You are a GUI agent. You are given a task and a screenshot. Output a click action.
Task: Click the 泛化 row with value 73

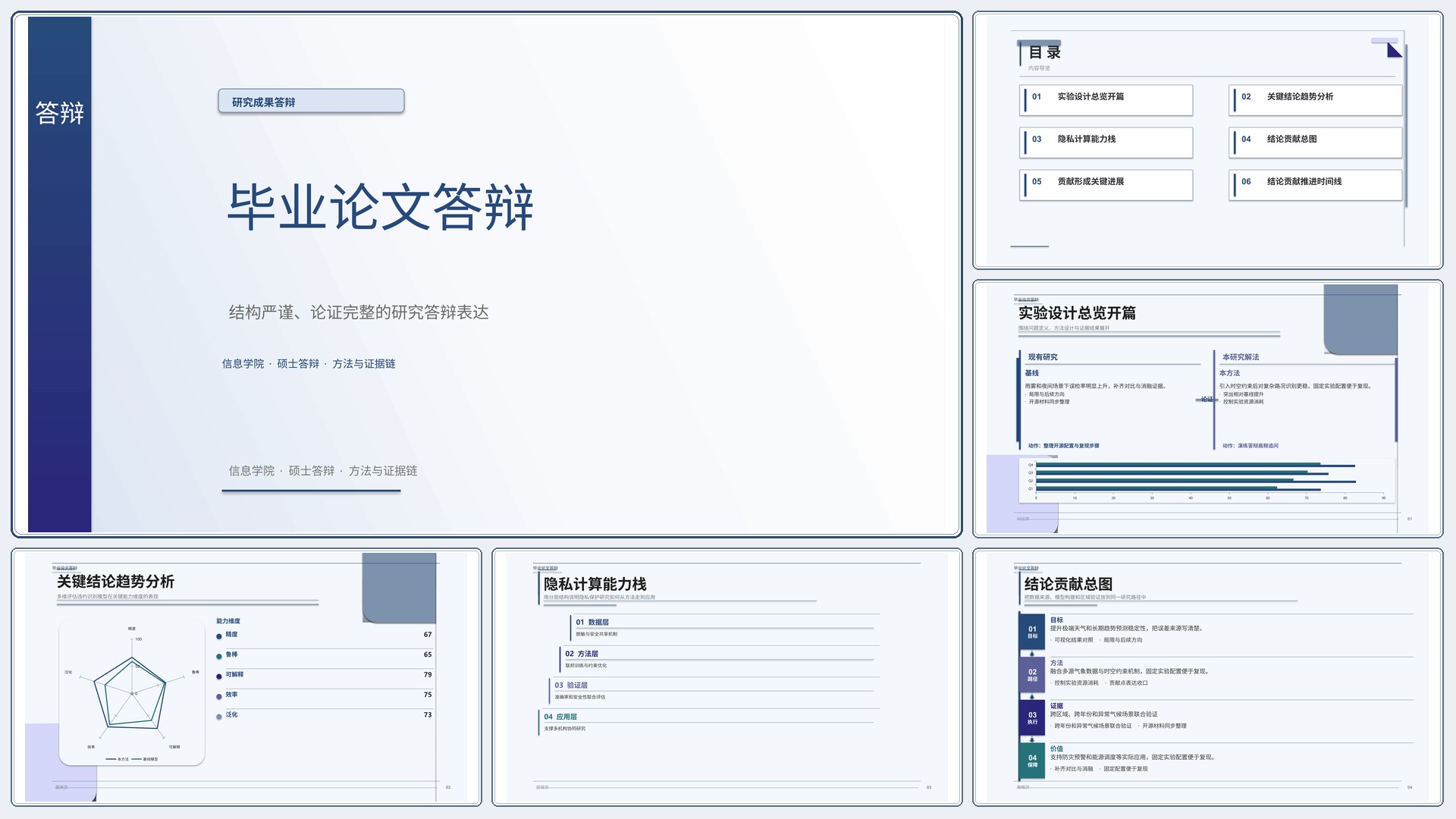pyautogui.click(x=324, y=715)
